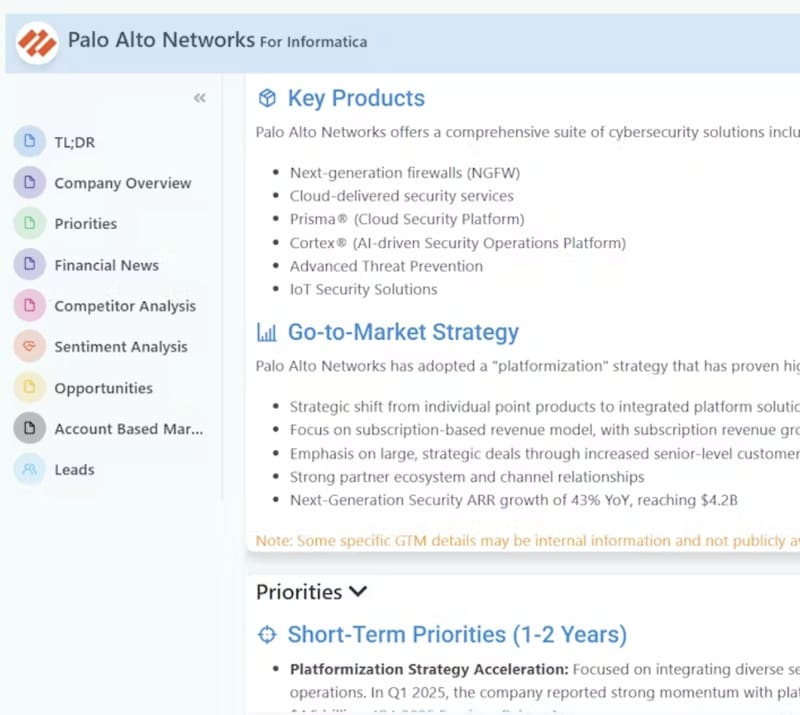This screenshot has height=715, width=800.
Task: Select the TL;DR navigation entry
Action: click(73, 142)
